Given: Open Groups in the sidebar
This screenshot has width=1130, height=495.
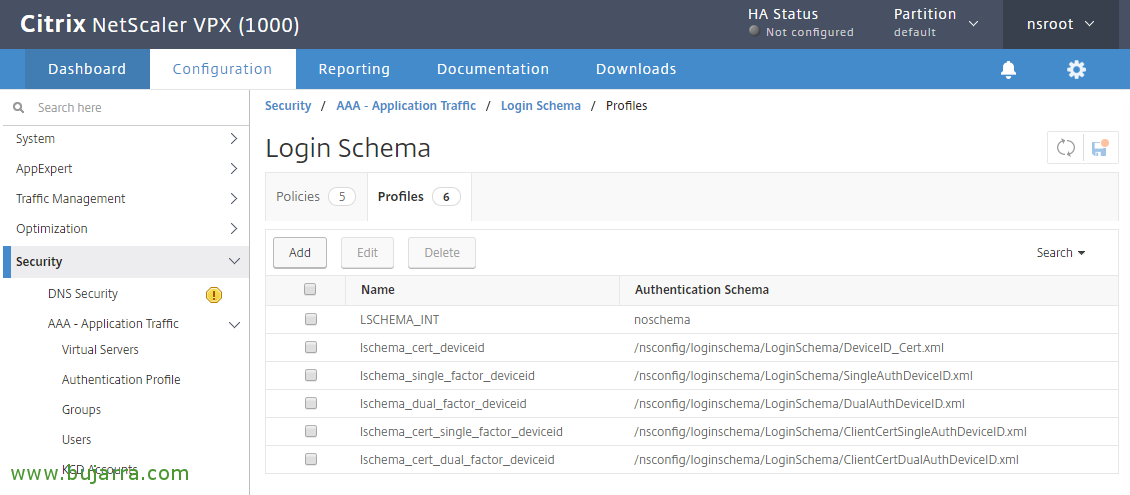Looking at the screenshot, I should (81, 409).
